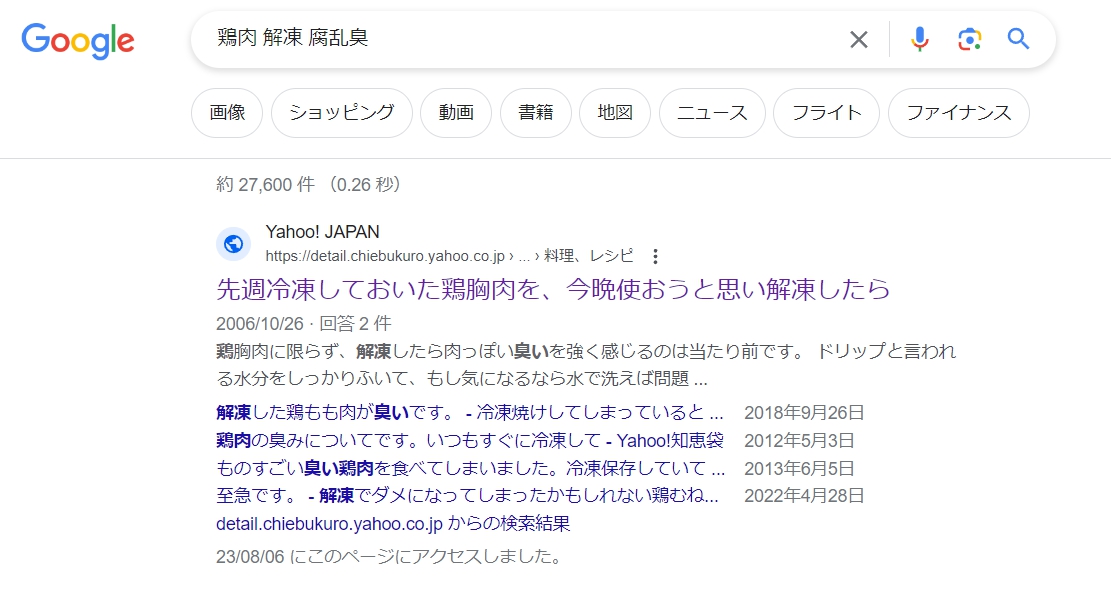Click the snippet text 鶏胸肉に限らず、解凍したら
Image resolution: width=1111 pixels, height=598 pixels.
point(586,365)
